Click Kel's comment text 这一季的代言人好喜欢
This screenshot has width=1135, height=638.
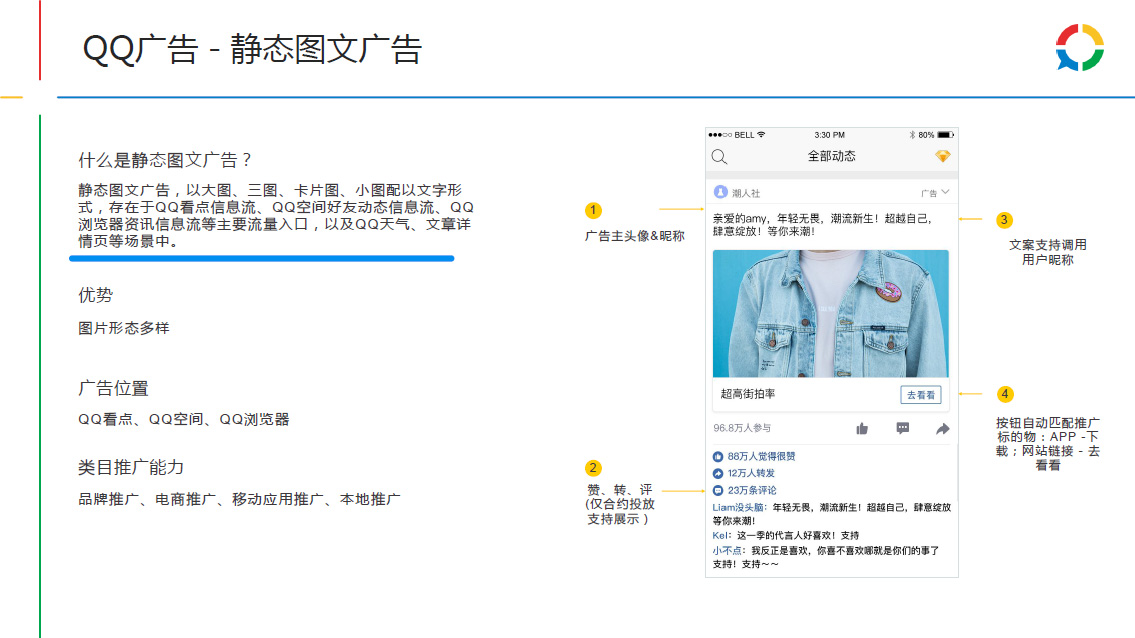click(798, 536)
